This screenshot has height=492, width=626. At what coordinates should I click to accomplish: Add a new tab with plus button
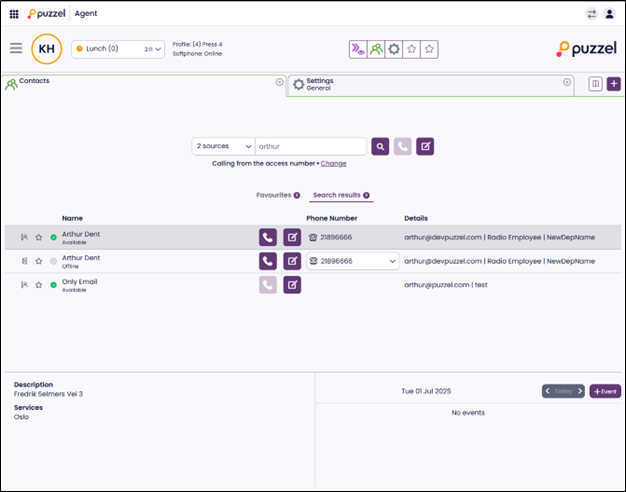pos(614,84)
